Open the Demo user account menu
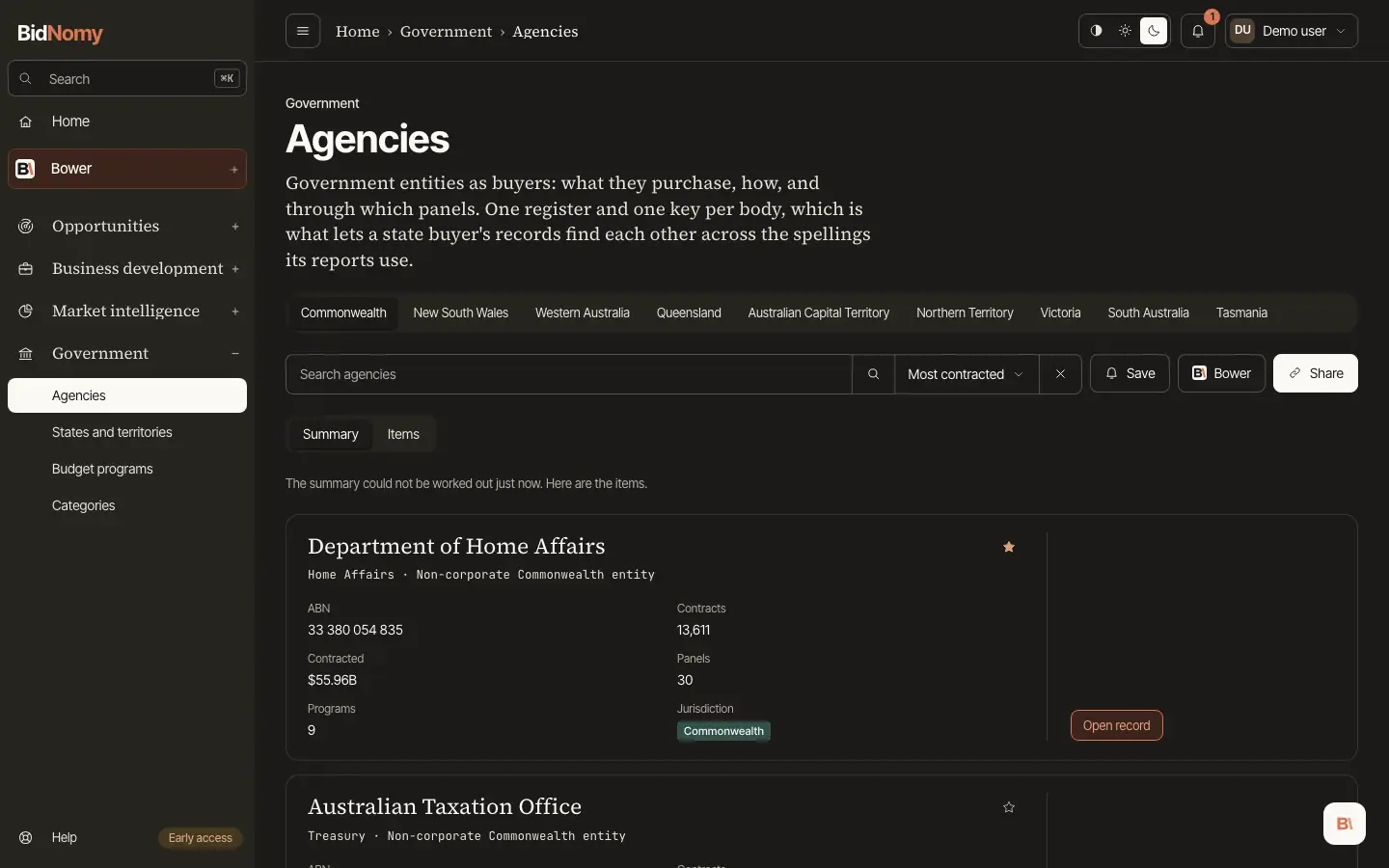 [x=1292, y=31]
